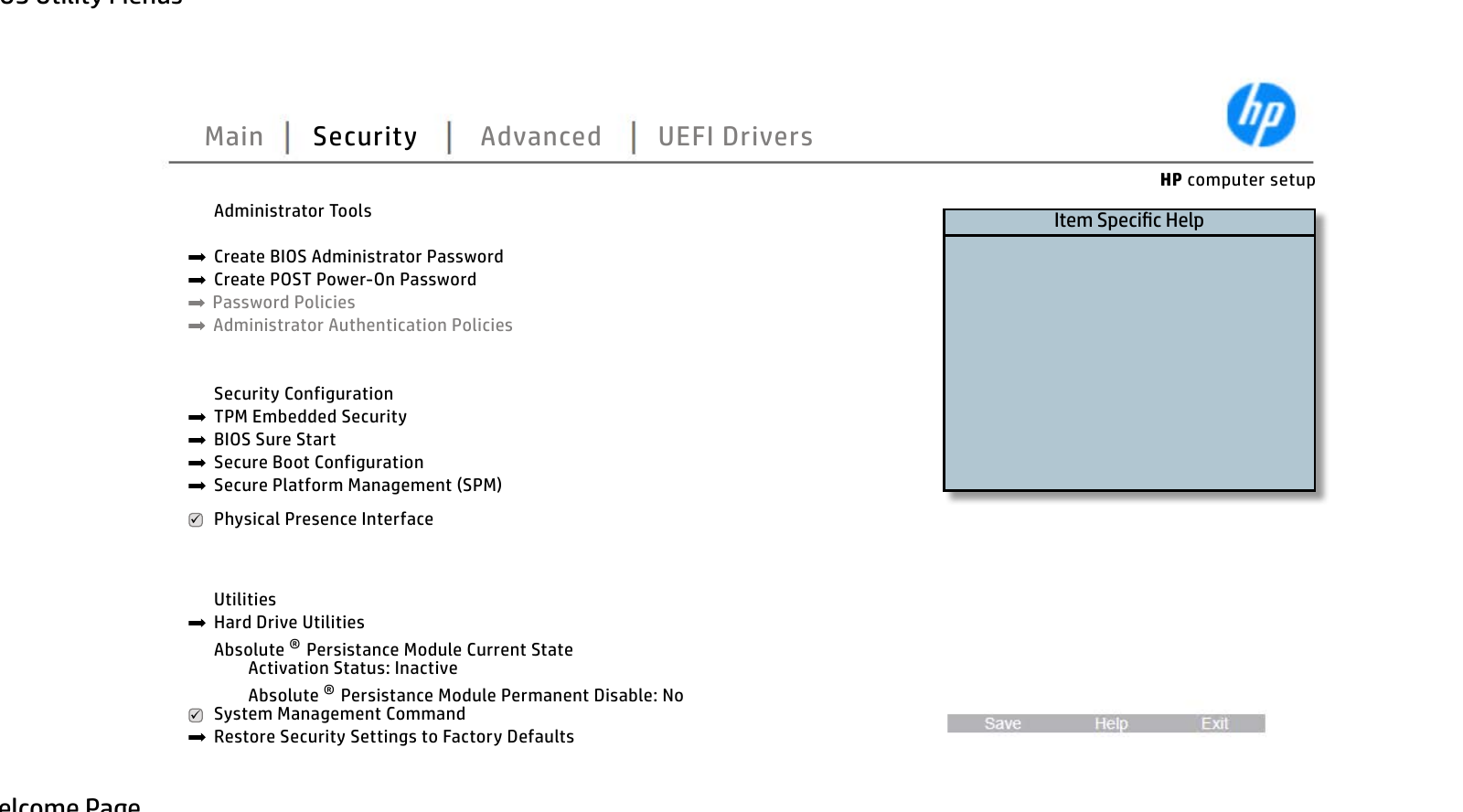This screenshot has width=1463, height=812.
Task: Click the Utilities heading
Action: [x=245, y=600]
